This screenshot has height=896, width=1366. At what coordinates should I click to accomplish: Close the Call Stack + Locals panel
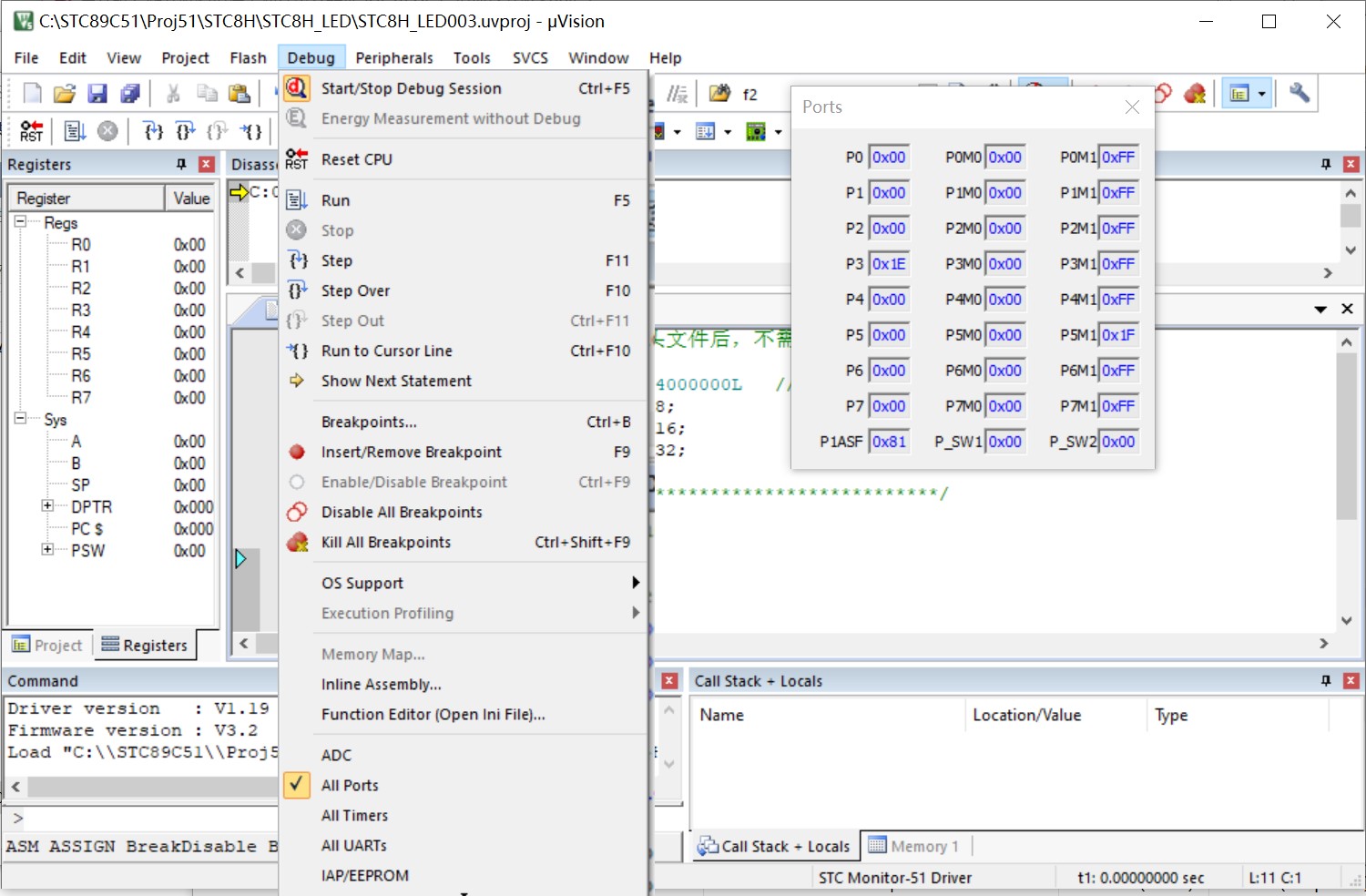tap(1351, 680)
